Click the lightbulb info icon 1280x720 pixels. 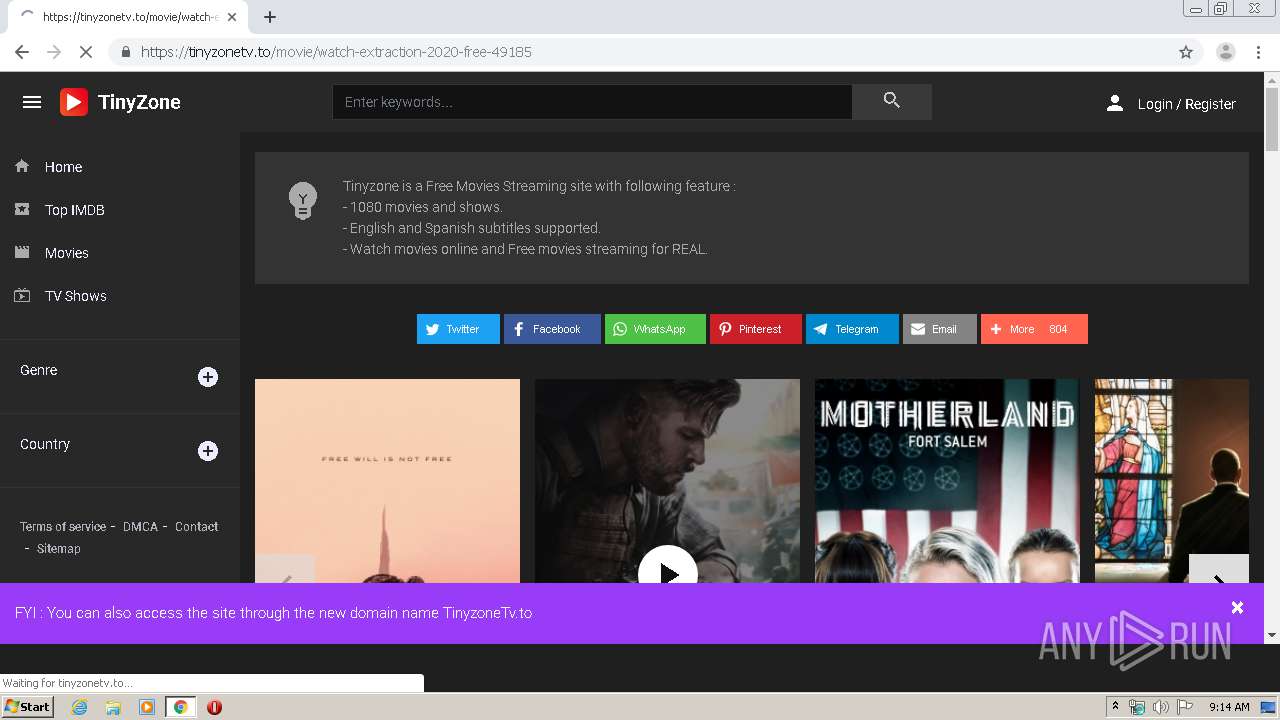tap(302, 200)
